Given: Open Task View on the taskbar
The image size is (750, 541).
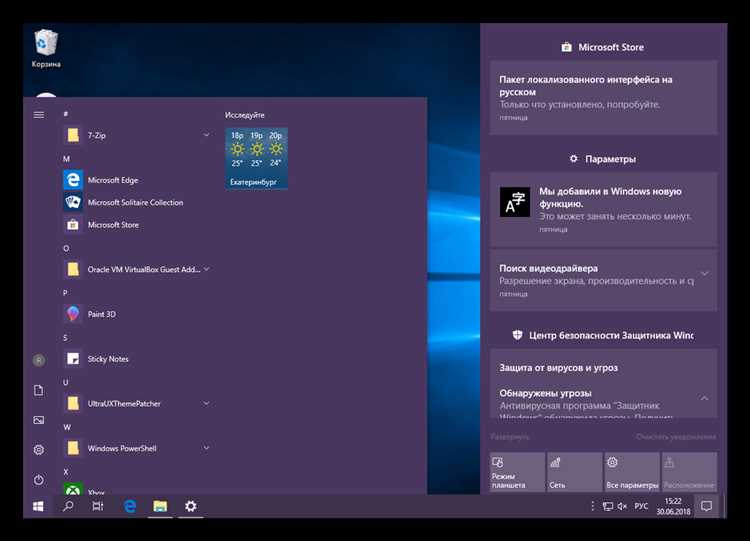Looking at the screenshot, I should pyautogui.click(x=98, y=506).
